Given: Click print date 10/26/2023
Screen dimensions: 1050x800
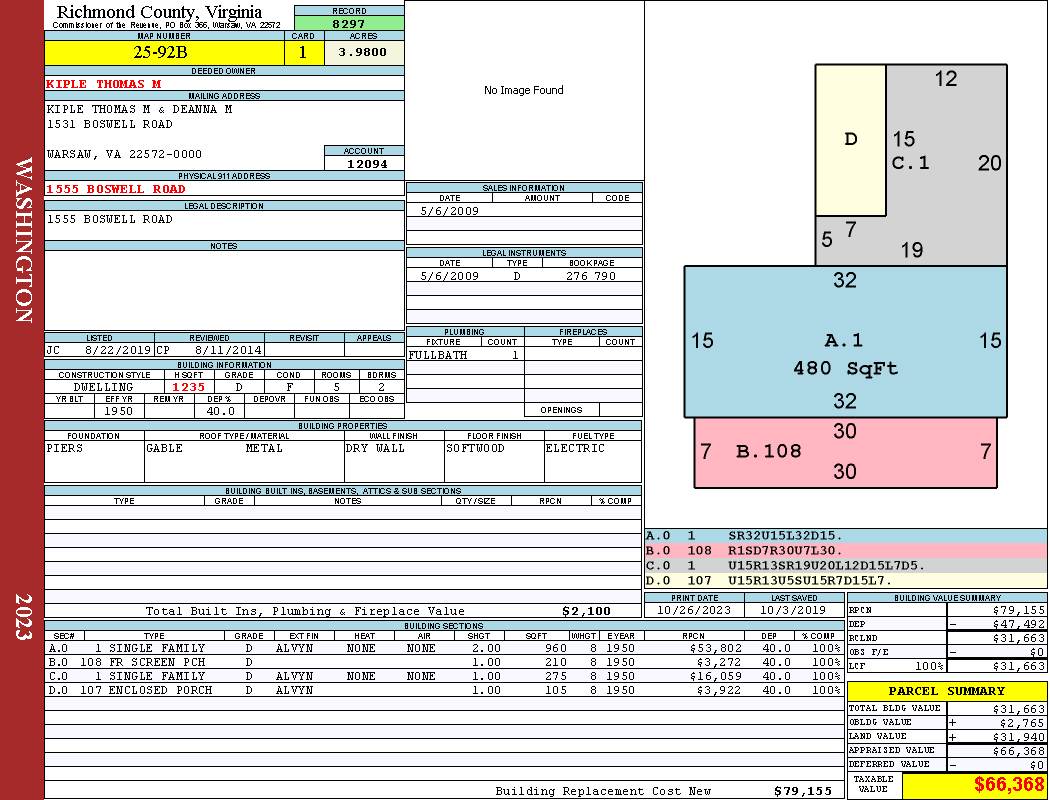Looking at the screenshot, I should pos(694,610).
